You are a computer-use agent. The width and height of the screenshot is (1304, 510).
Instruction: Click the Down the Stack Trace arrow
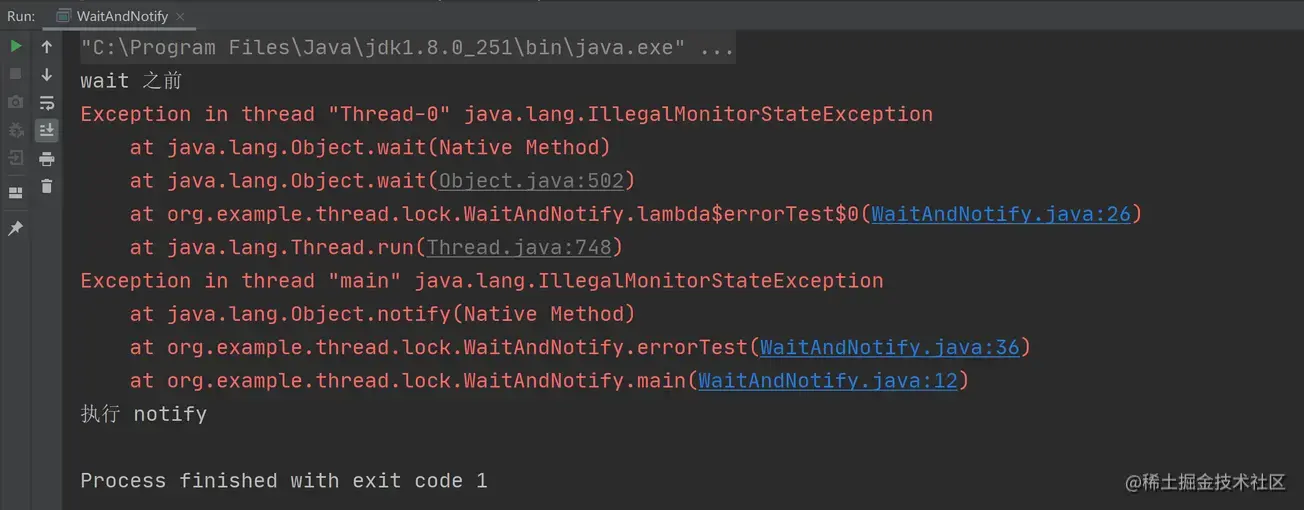click(47, 74)
